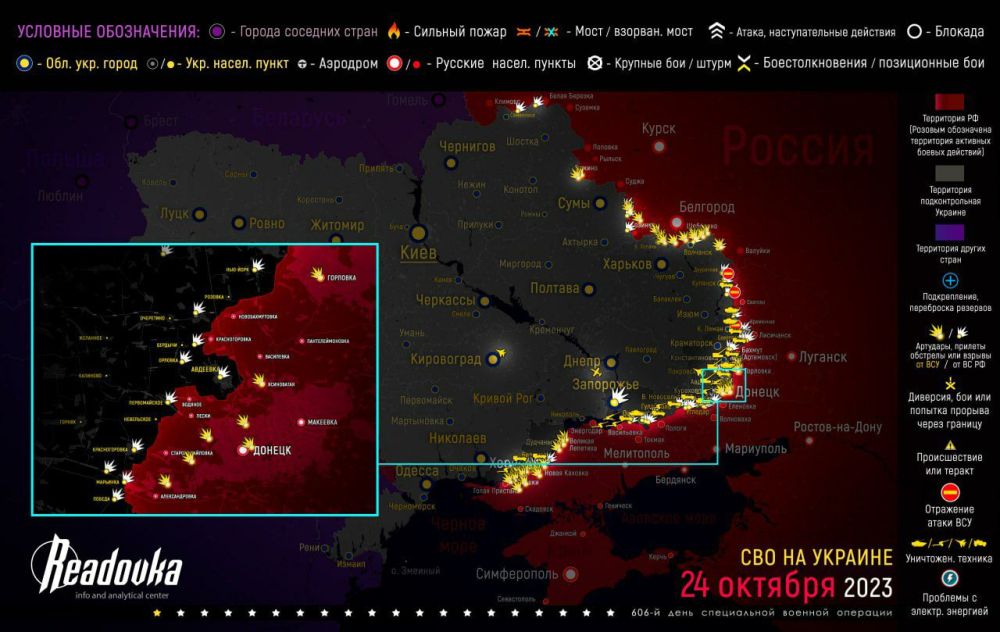This screenshot has width=1000, height=632.
Task: Click the Киев city label on the map
Action: coord(417,253)
